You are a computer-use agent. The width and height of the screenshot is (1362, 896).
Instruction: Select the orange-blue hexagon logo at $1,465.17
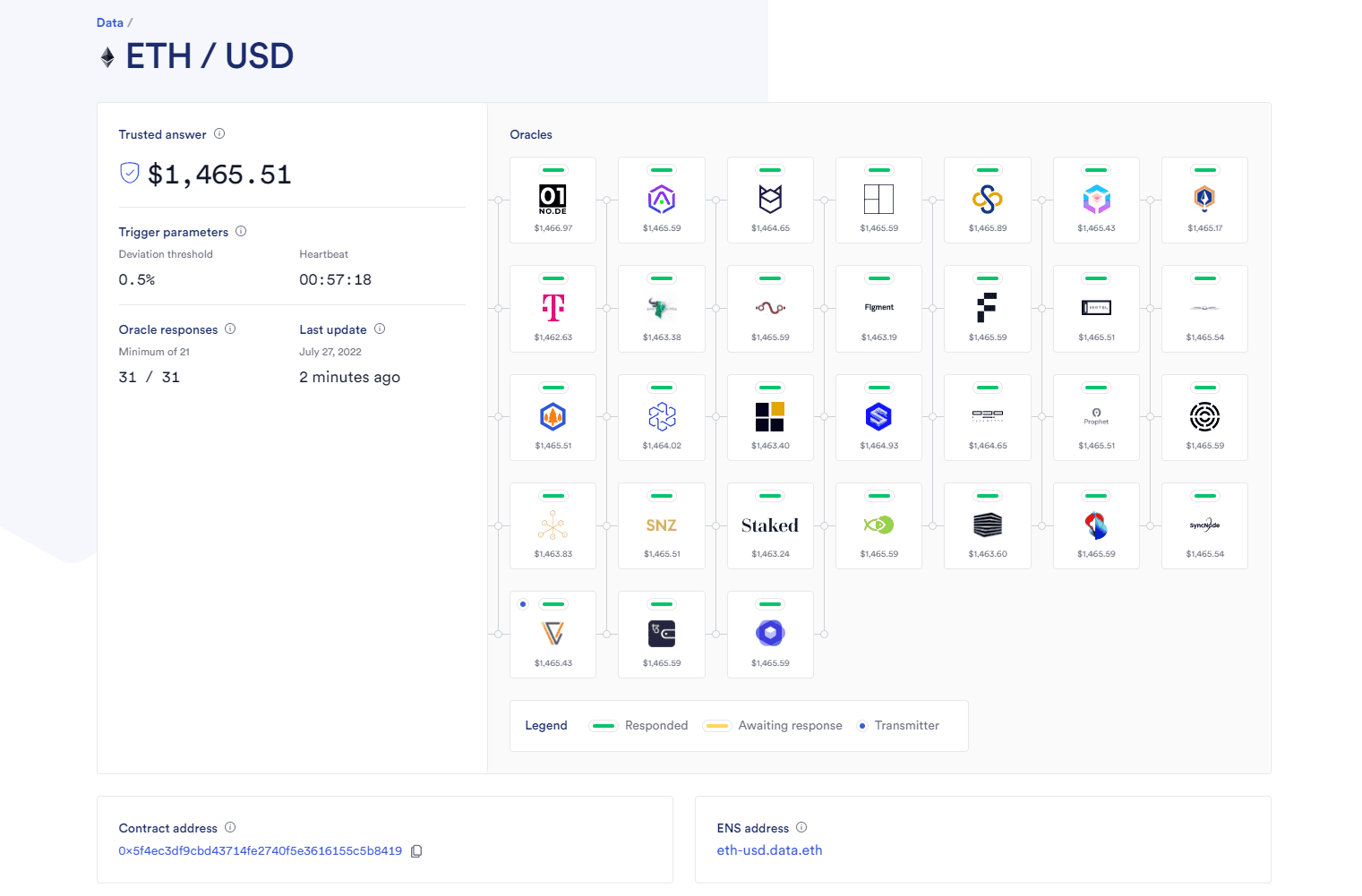point(1204,199)
